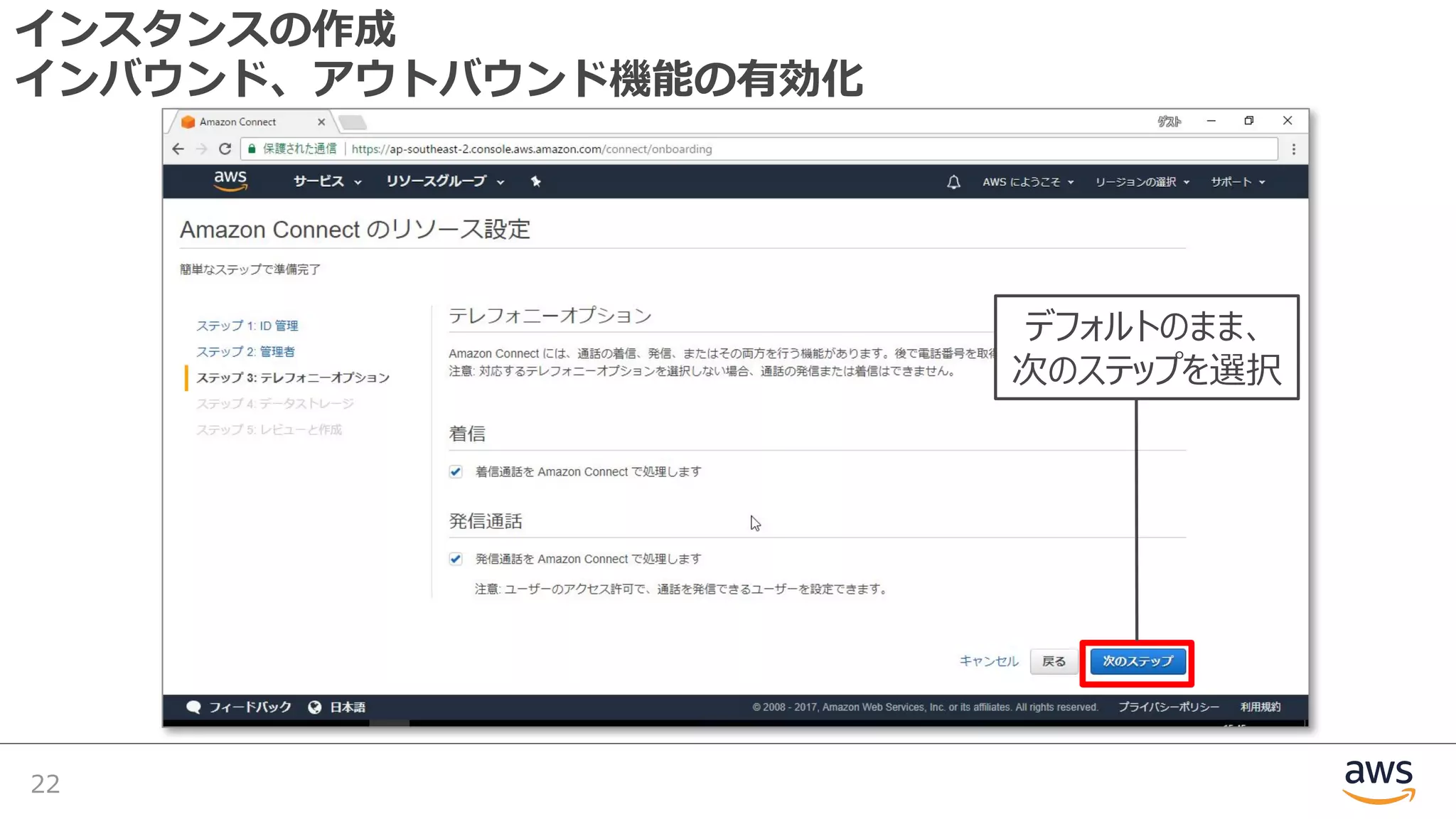Click the フィードバック speech bubble icon

(x=193, y=707)
